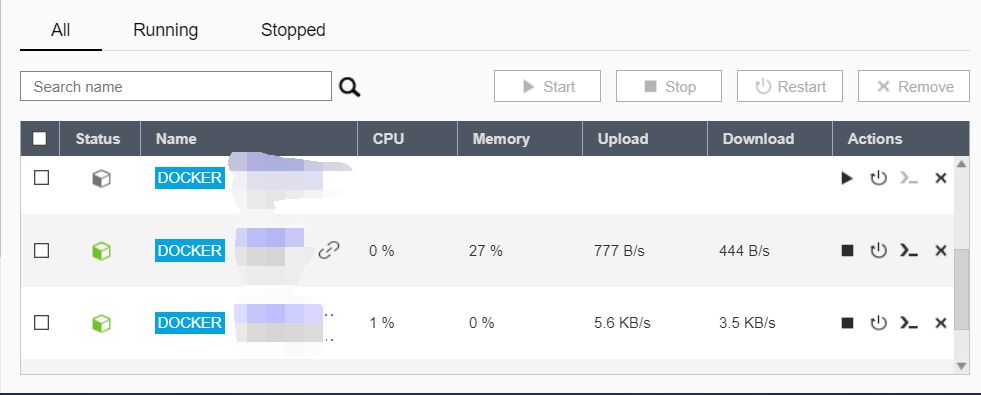The image size is (981, 395).
Task: Open terminal for container with 27 % memory
Action: (x=909, y=251)
